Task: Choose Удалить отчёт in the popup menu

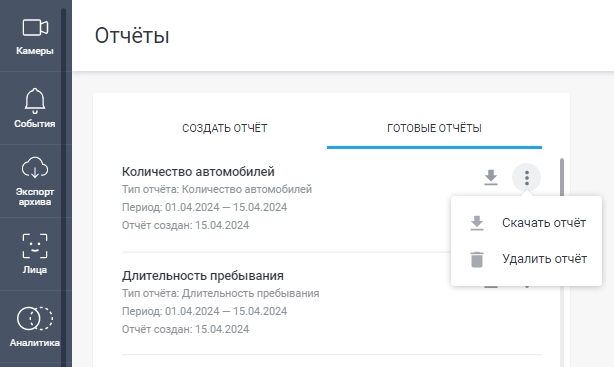Action: [526, 259]
